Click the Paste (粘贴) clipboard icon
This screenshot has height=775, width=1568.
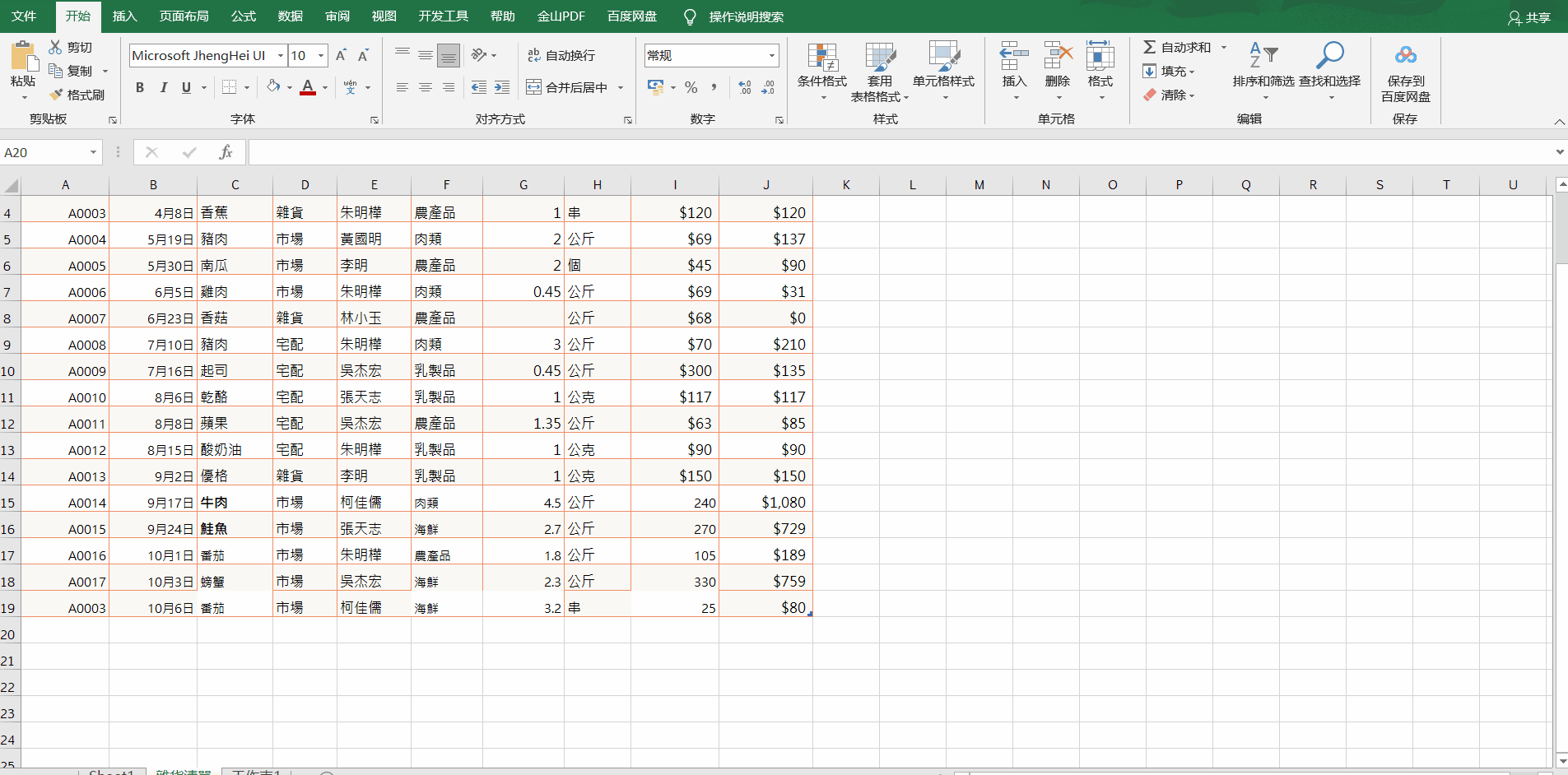pos(24,56)
